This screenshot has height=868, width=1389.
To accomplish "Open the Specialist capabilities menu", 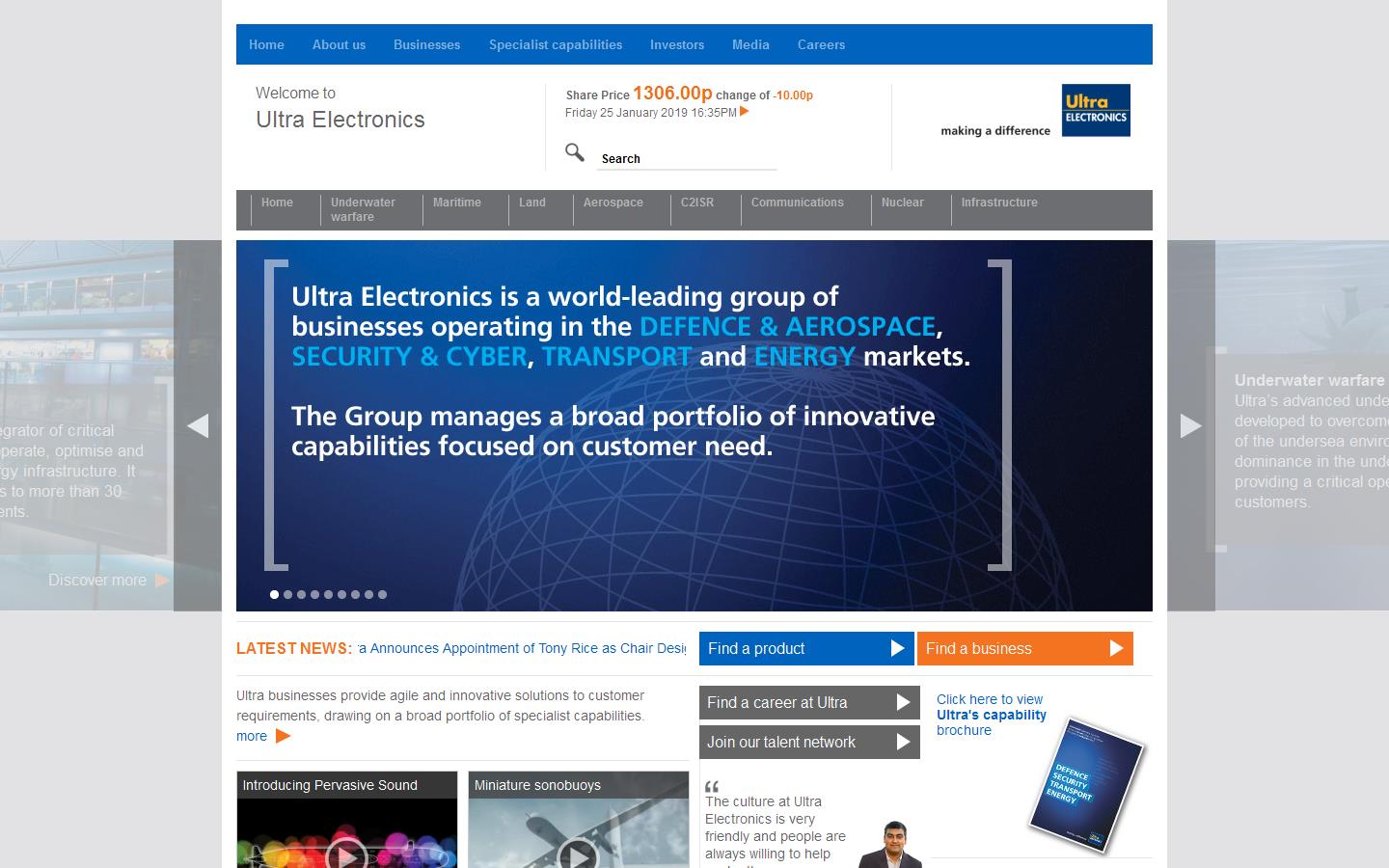I will coord(556,44).
